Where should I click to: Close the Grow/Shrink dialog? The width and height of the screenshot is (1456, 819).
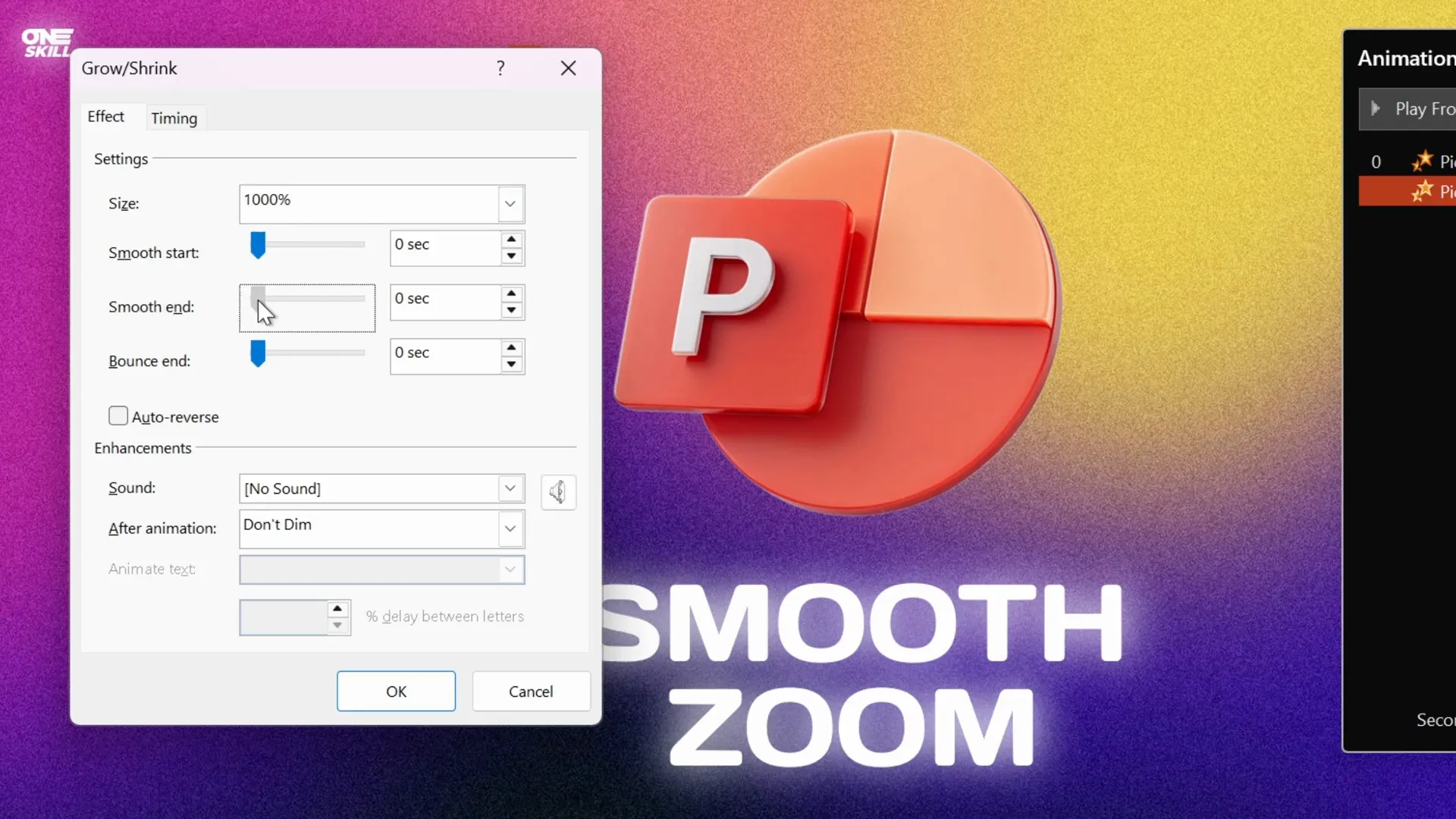[568, 68]
